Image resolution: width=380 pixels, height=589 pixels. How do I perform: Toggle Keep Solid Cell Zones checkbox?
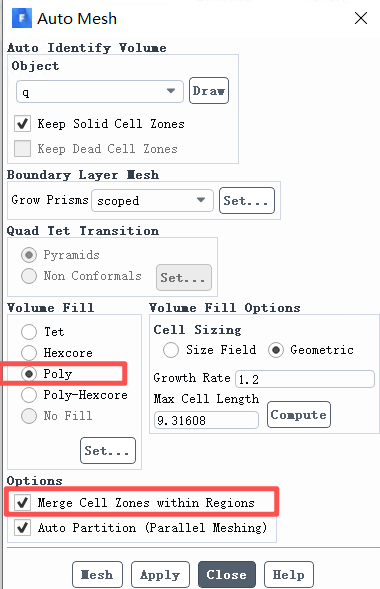(22, 124)
